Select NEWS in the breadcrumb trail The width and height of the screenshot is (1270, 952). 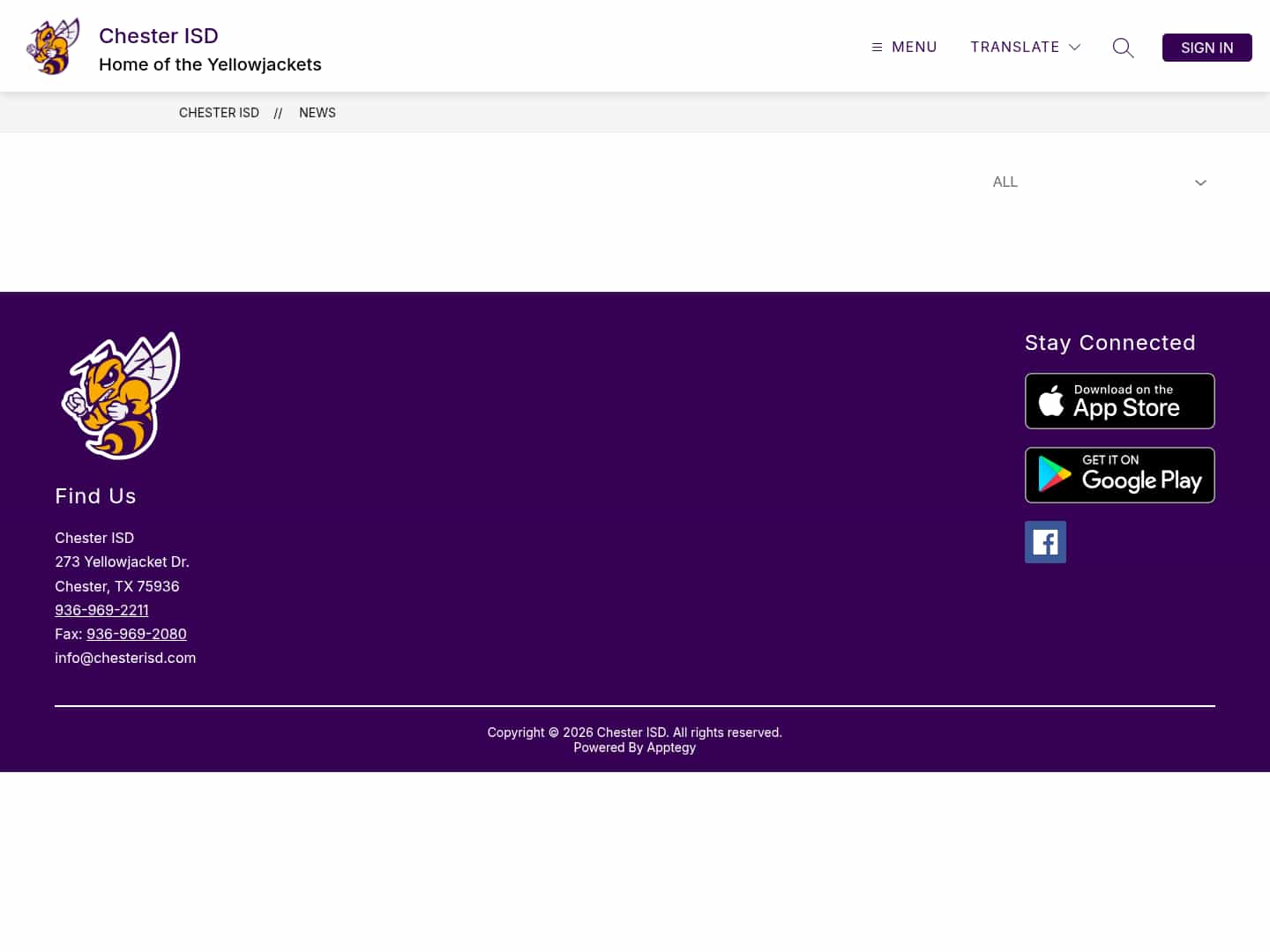pos(317,113)
